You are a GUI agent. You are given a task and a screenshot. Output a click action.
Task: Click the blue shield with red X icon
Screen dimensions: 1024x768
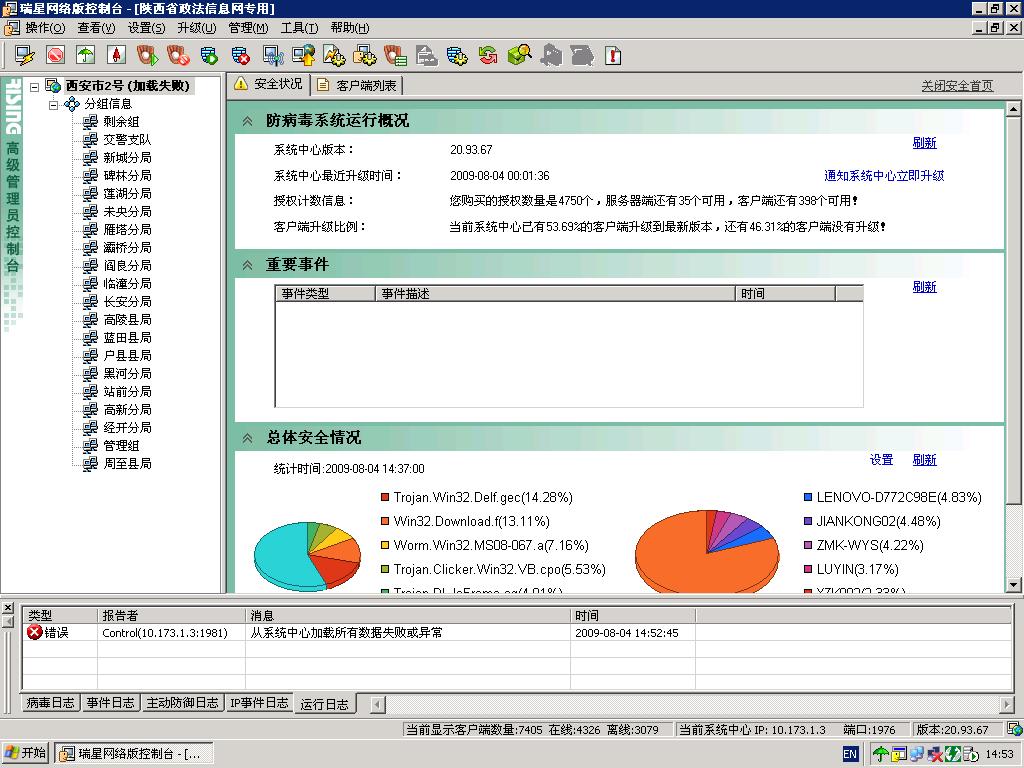(x=241, y=56)
